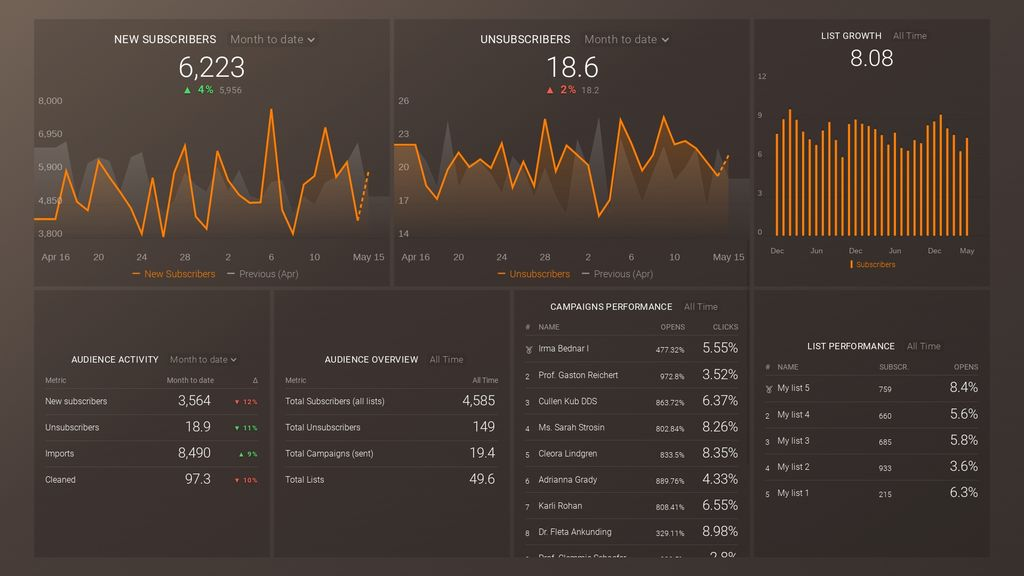1024x576 pixels.
Task: Click the last bar in List Growth chart
Action: [x=967, y=187]
